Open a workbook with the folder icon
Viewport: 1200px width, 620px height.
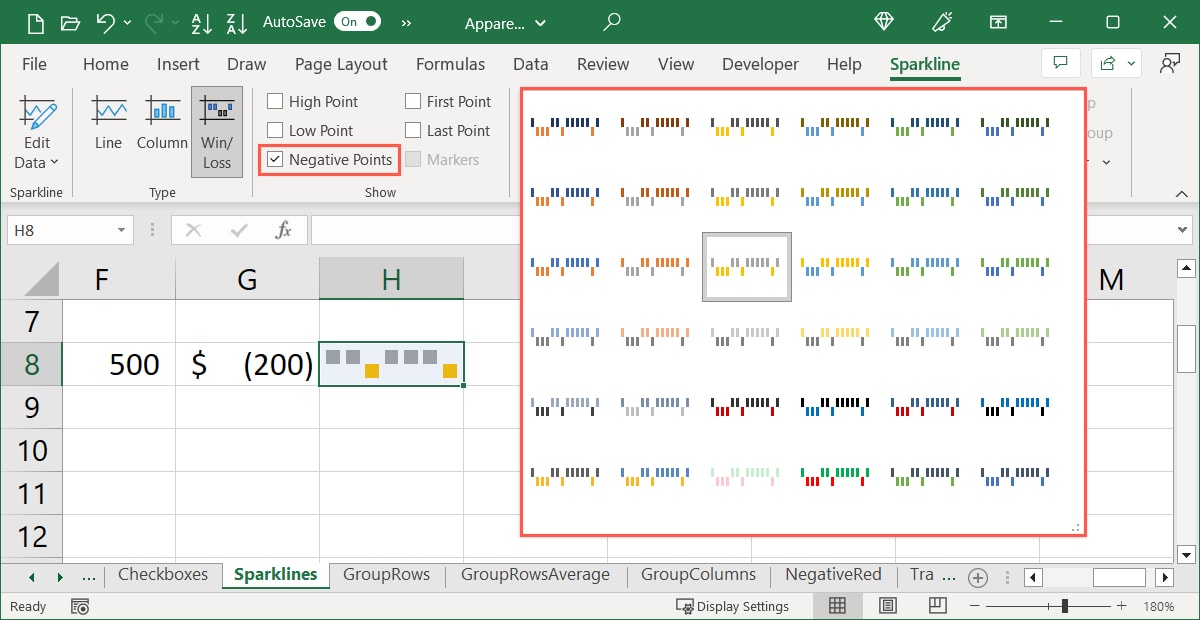point(70,21)
